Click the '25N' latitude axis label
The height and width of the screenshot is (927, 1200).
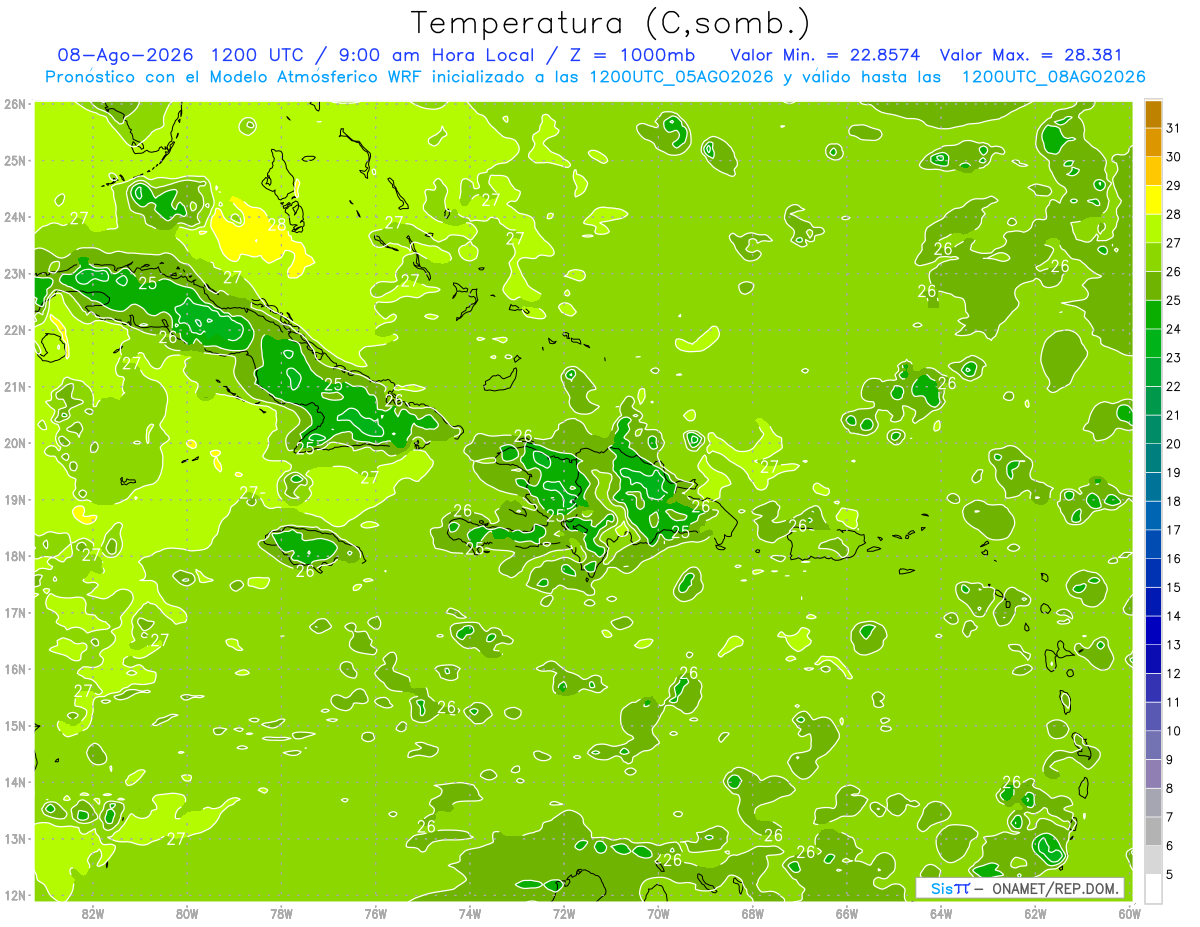pos(14,160)
